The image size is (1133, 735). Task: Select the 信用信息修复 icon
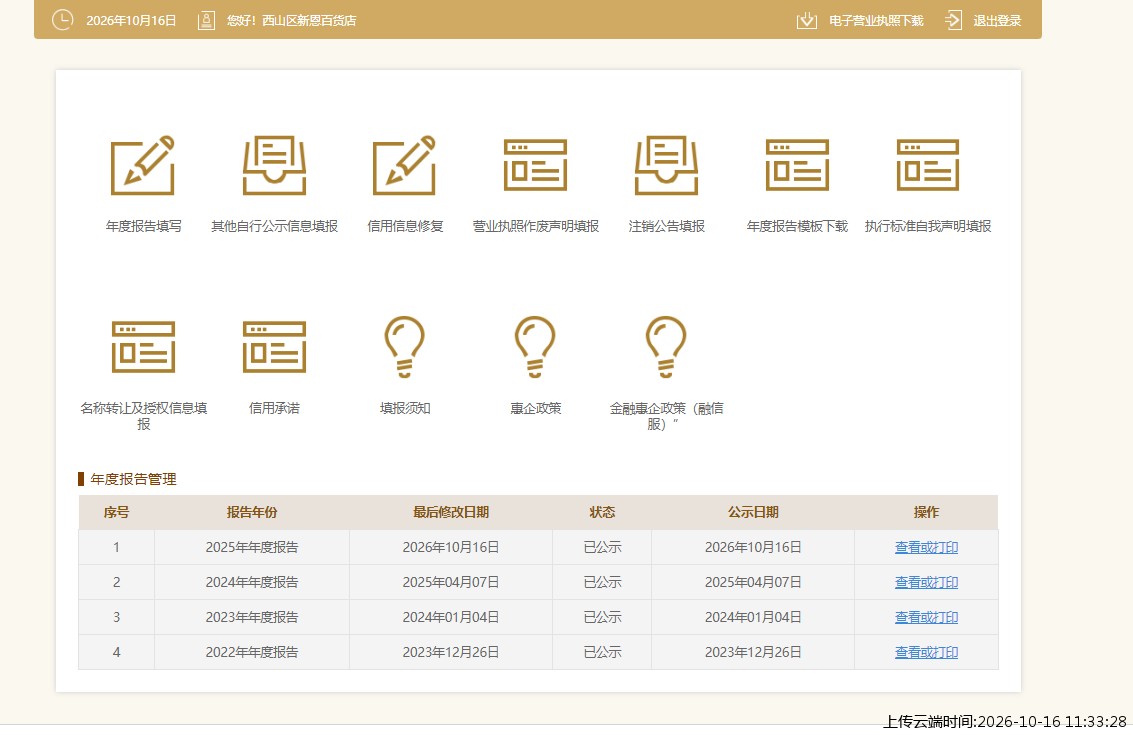tap(405, 166)
